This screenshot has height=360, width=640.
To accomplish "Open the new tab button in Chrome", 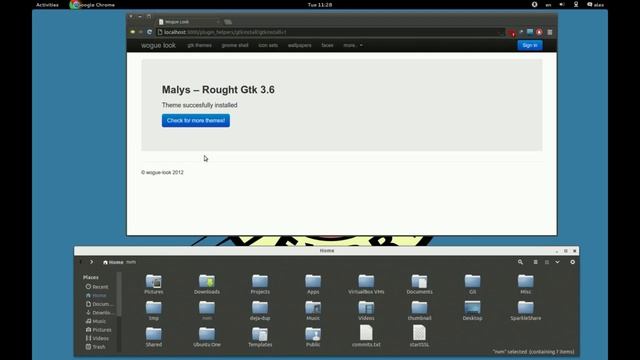I will pos(228,22).
